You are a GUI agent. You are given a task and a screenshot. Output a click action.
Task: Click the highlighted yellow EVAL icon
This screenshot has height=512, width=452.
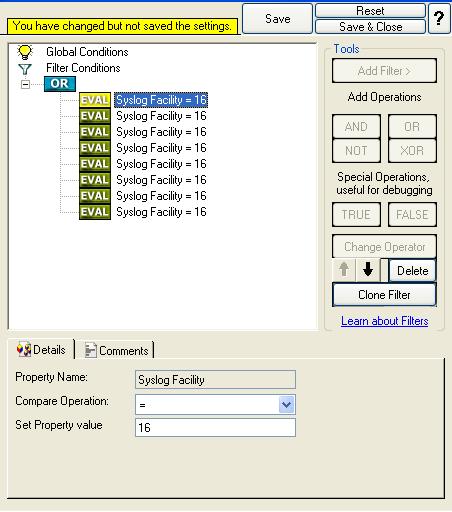(95, 100)
